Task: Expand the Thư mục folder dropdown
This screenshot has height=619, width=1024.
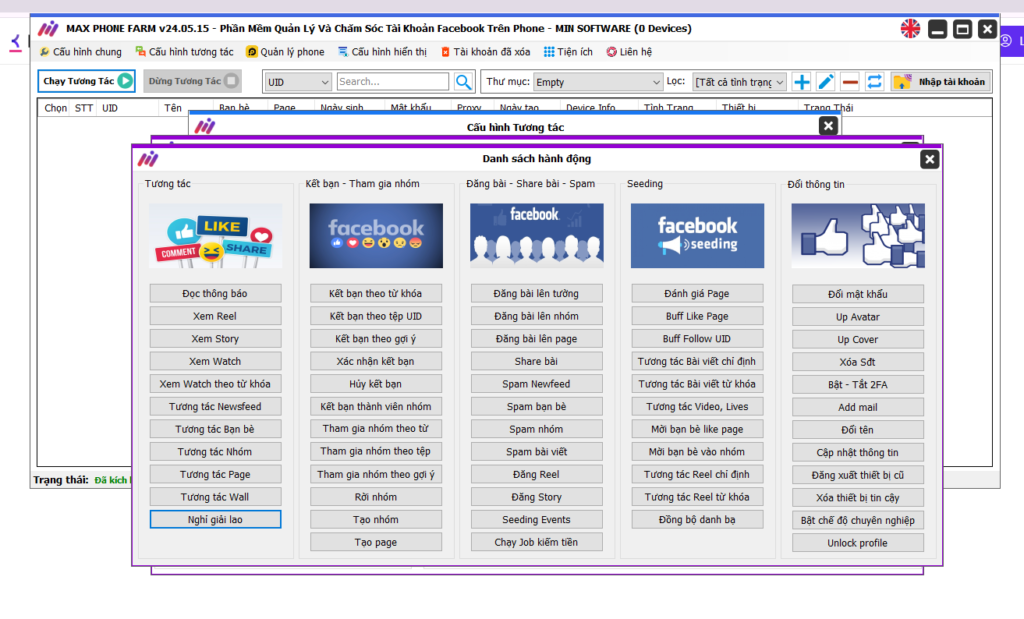Action: pos(598,82)
